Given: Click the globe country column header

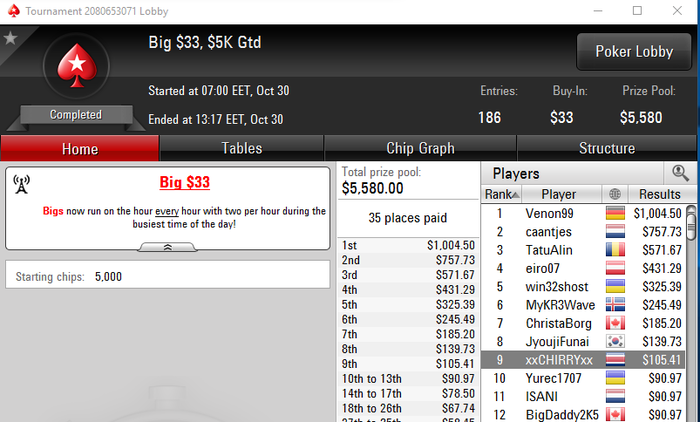Looking at the screenshot, I should point(615,194).
